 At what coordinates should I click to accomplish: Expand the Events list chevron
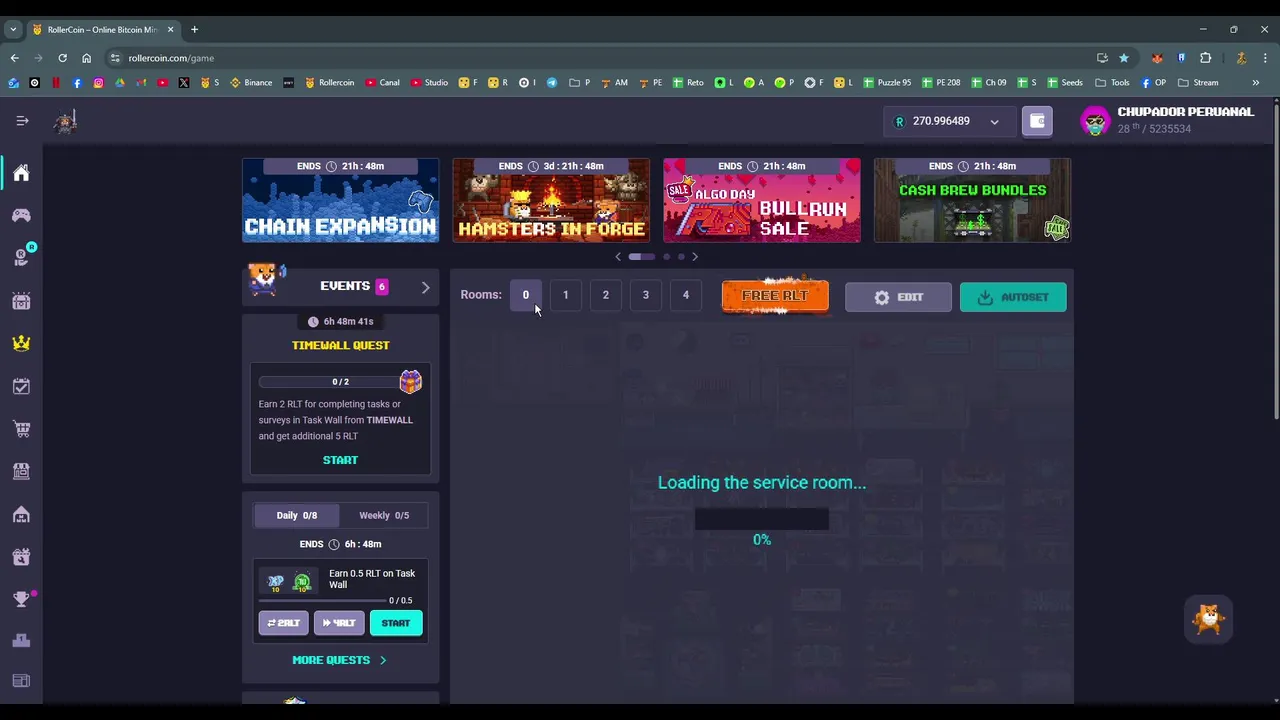pos(425,288)
